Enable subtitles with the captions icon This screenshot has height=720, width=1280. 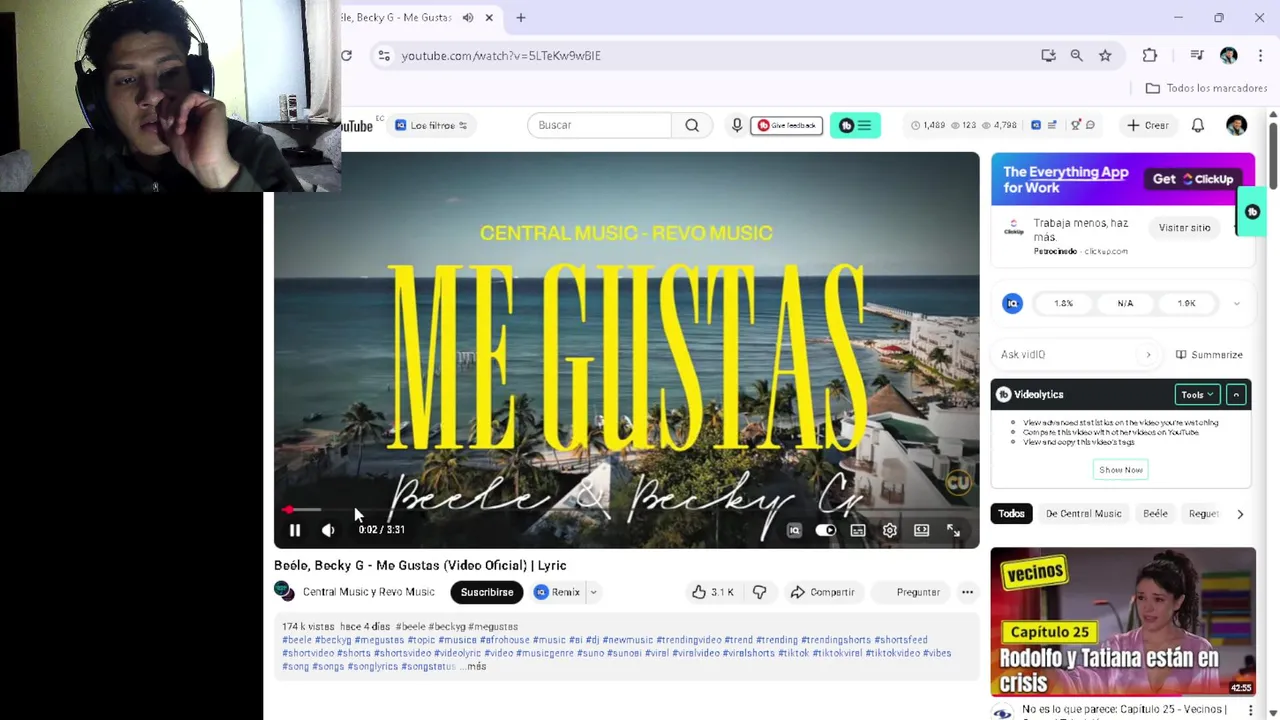[x=858, y=530]
